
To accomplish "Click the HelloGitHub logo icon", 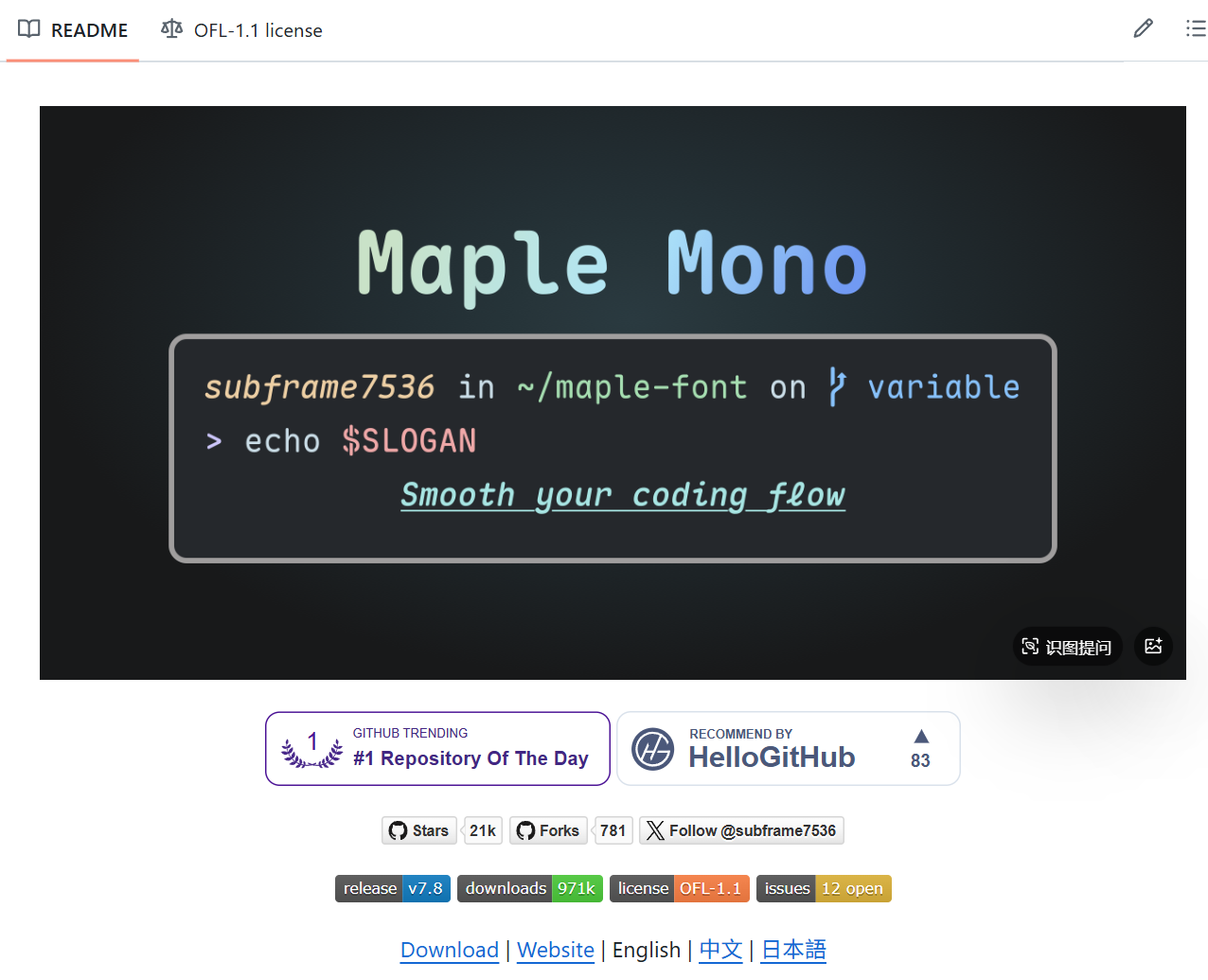I will (x=652, y=749).
